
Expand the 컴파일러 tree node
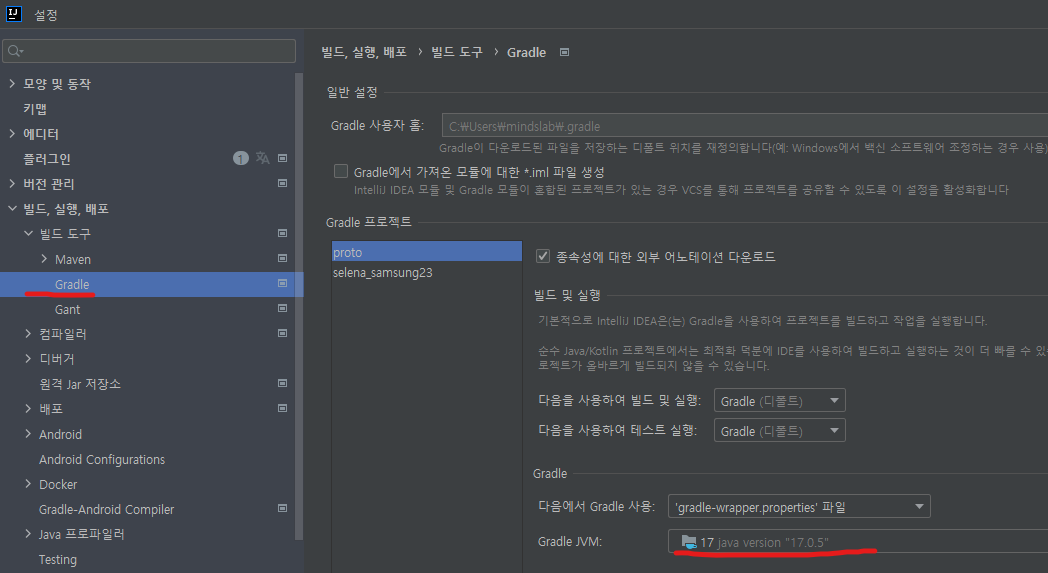tap(28, 333)
